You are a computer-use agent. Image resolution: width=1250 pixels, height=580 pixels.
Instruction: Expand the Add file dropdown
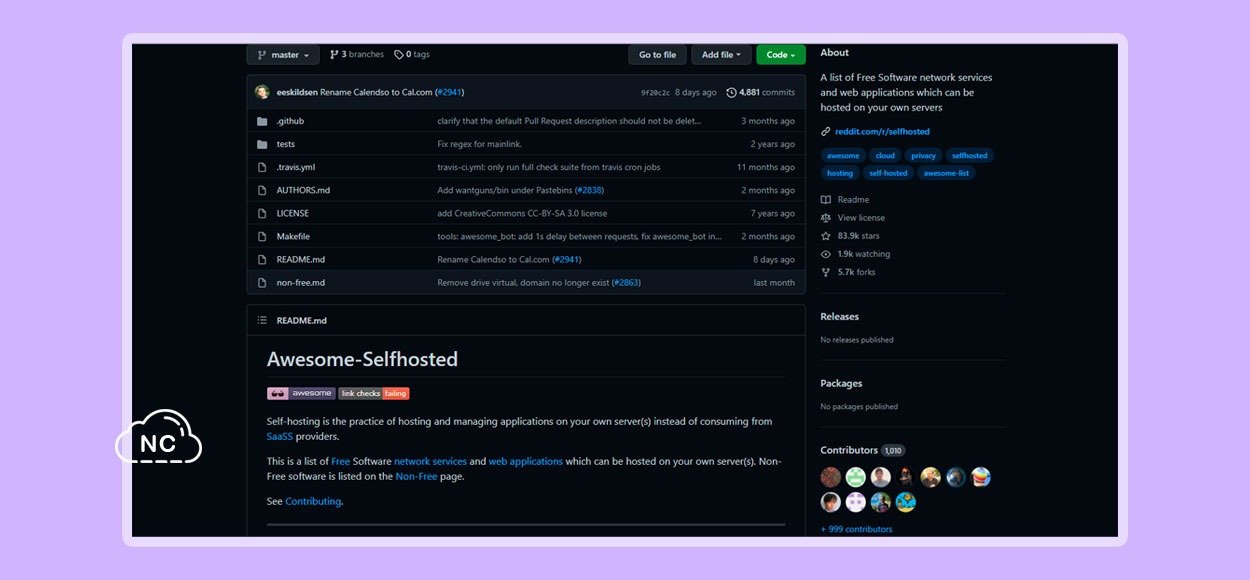tap(720, 55)
